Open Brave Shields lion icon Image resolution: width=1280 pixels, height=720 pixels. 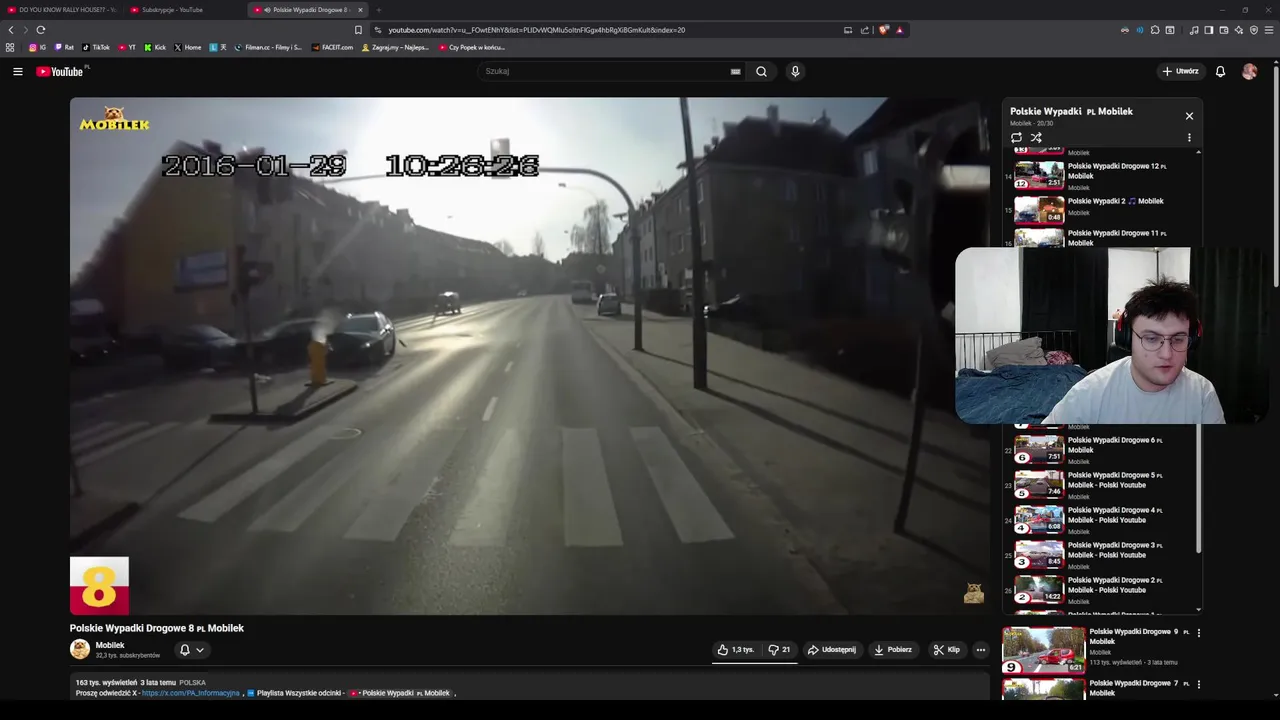[883, 30]
